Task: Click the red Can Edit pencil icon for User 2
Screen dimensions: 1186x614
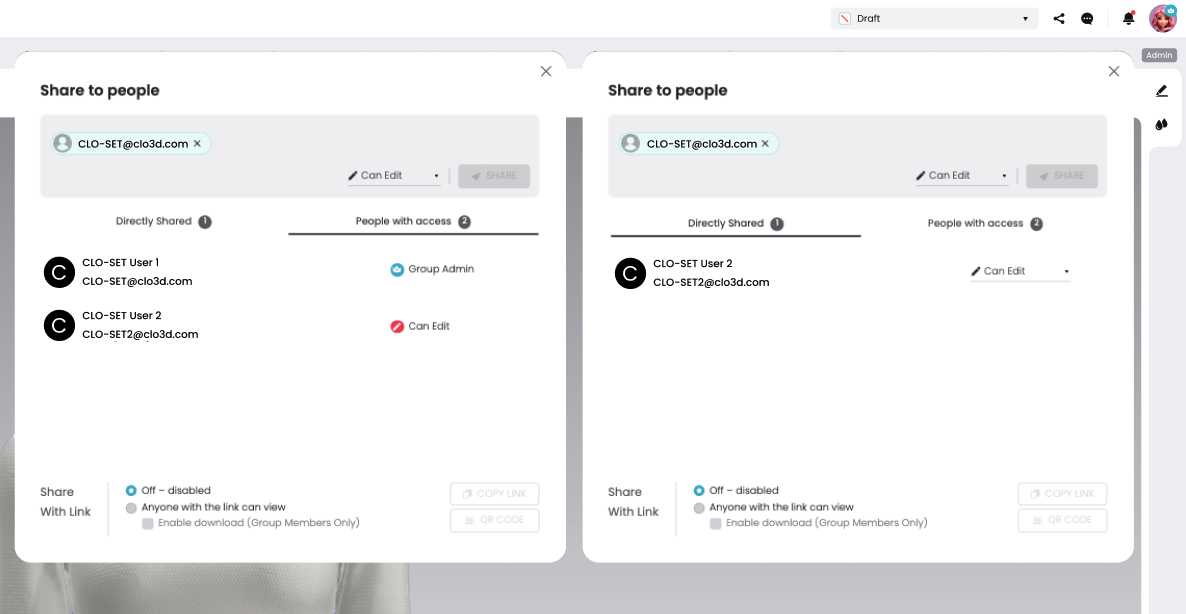Action: (397, 327)
